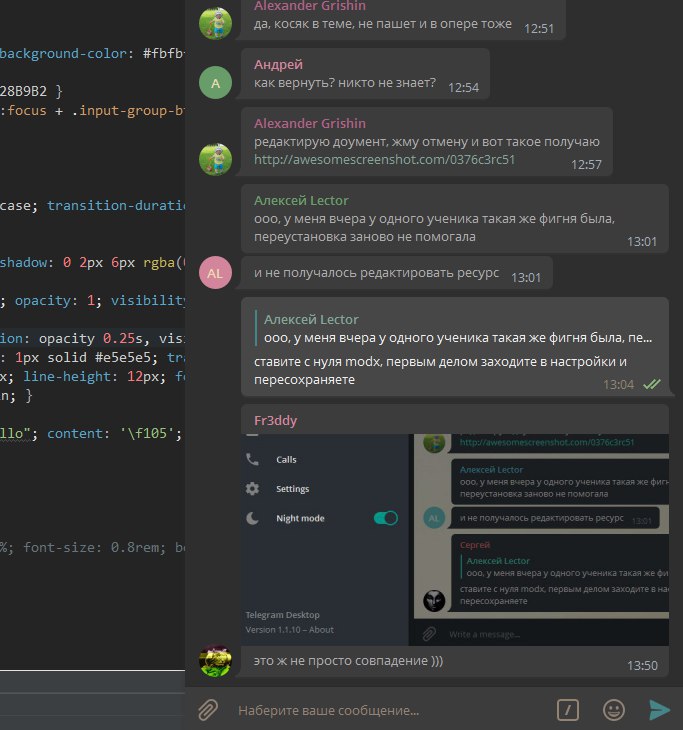The image size is (683, 730).
Task: Click timestamp 12:57
Action: click(x=586, y=165)
